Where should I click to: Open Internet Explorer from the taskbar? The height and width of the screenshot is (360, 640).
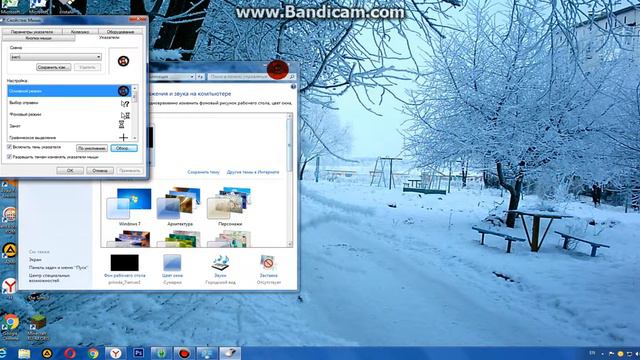(x=3, y=353)
